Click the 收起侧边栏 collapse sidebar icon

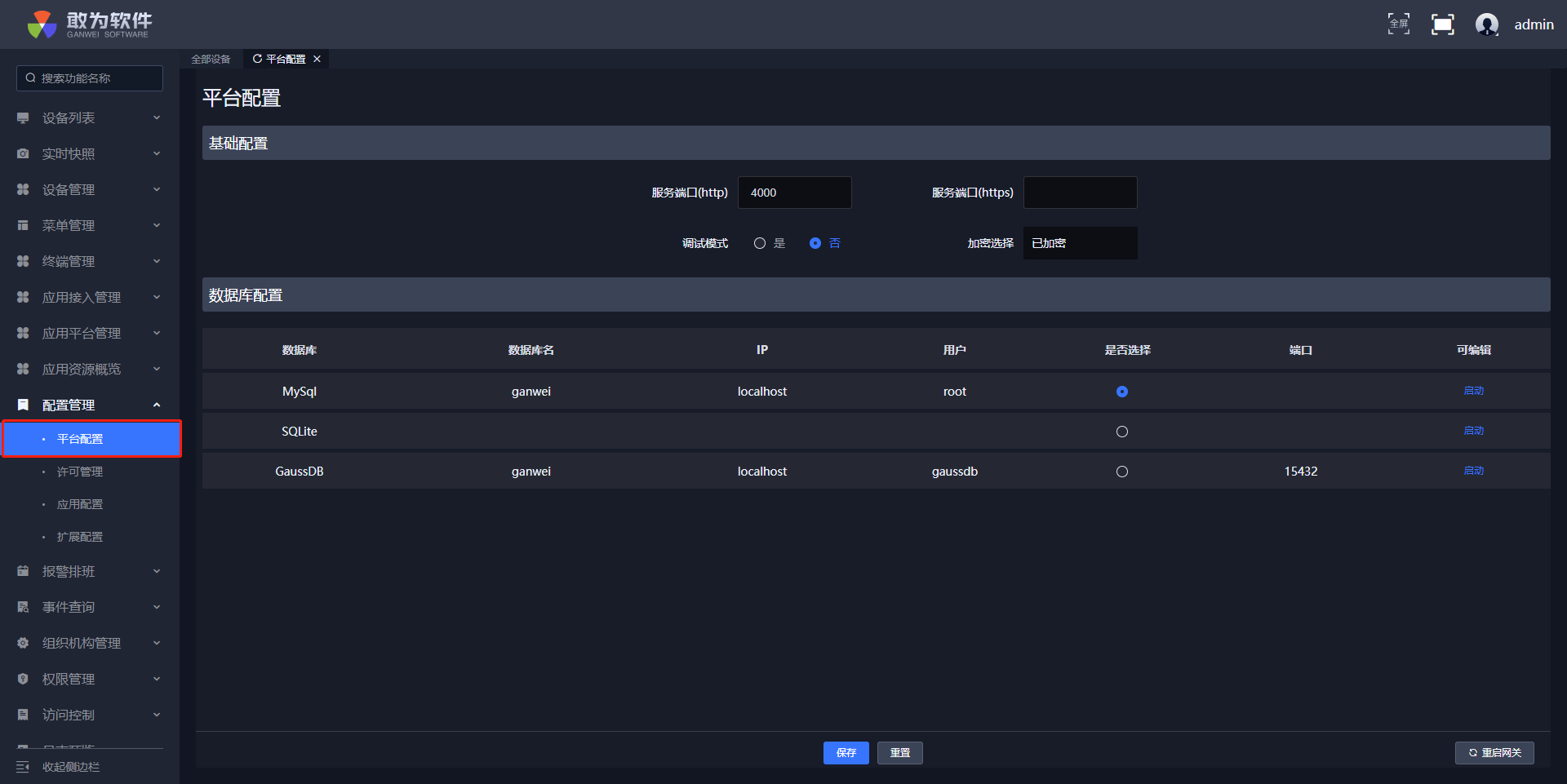[x=23, y=767]
